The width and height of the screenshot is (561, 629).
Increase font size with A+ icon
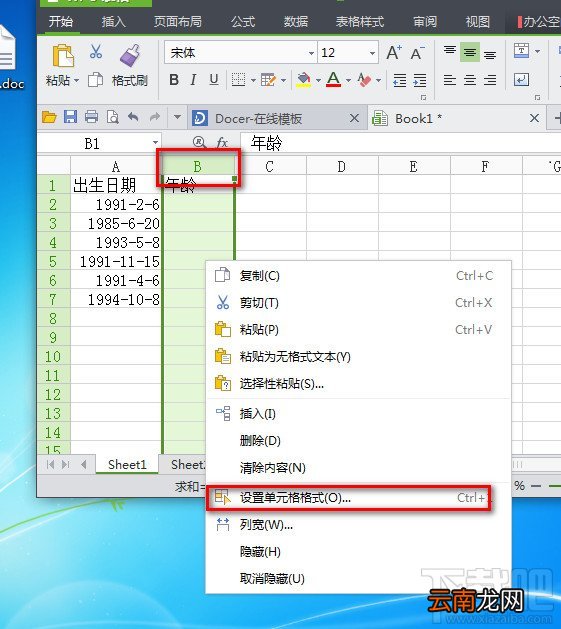[394, 53]
